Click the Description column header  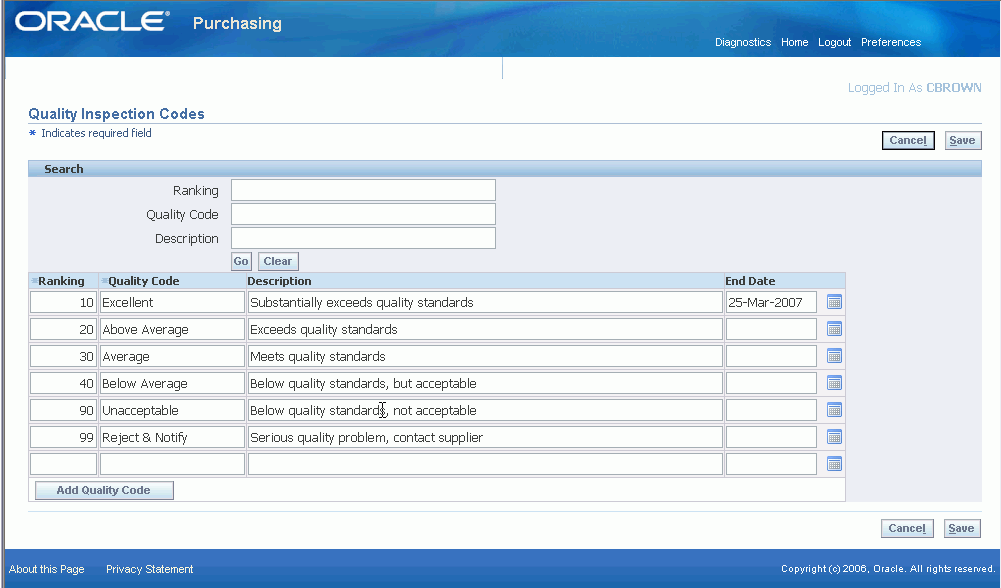coord(280,281)
